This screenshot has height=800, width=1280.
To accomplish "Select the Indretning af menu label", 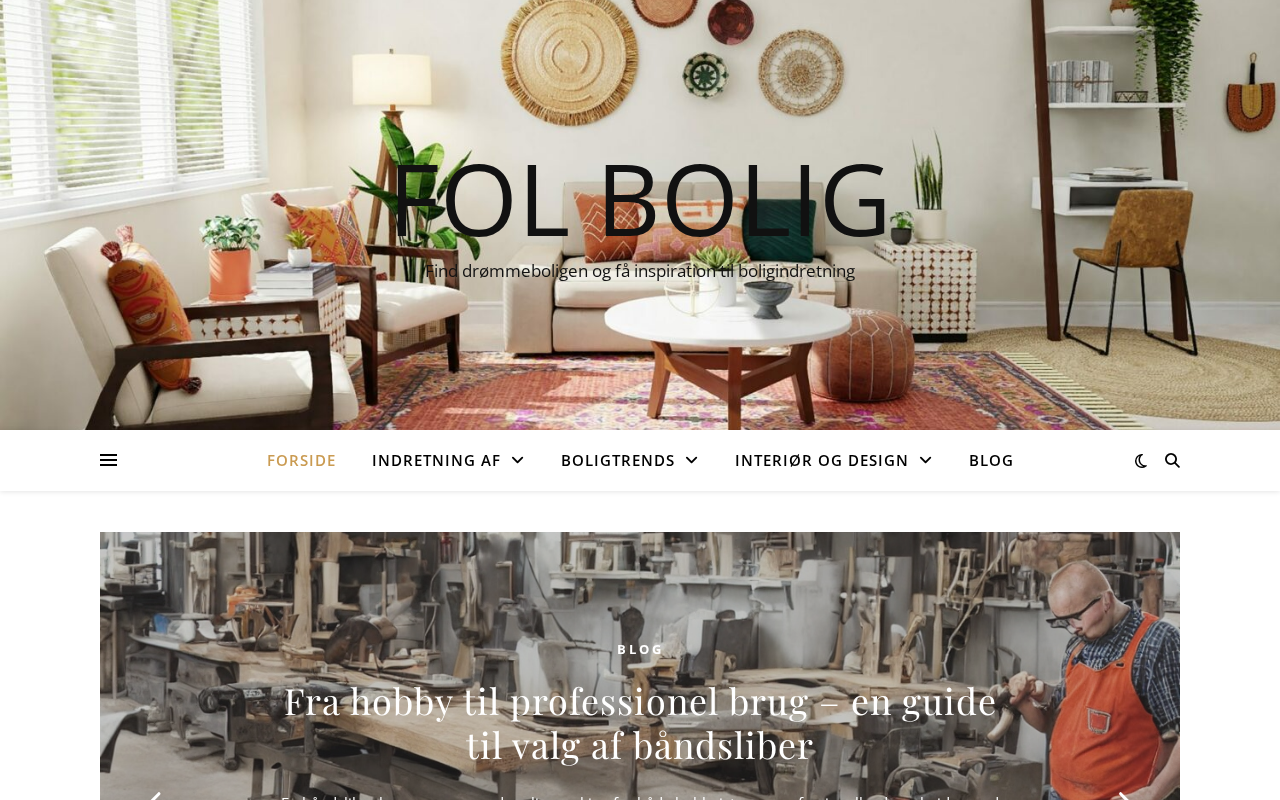I will (x=436, y=460).
